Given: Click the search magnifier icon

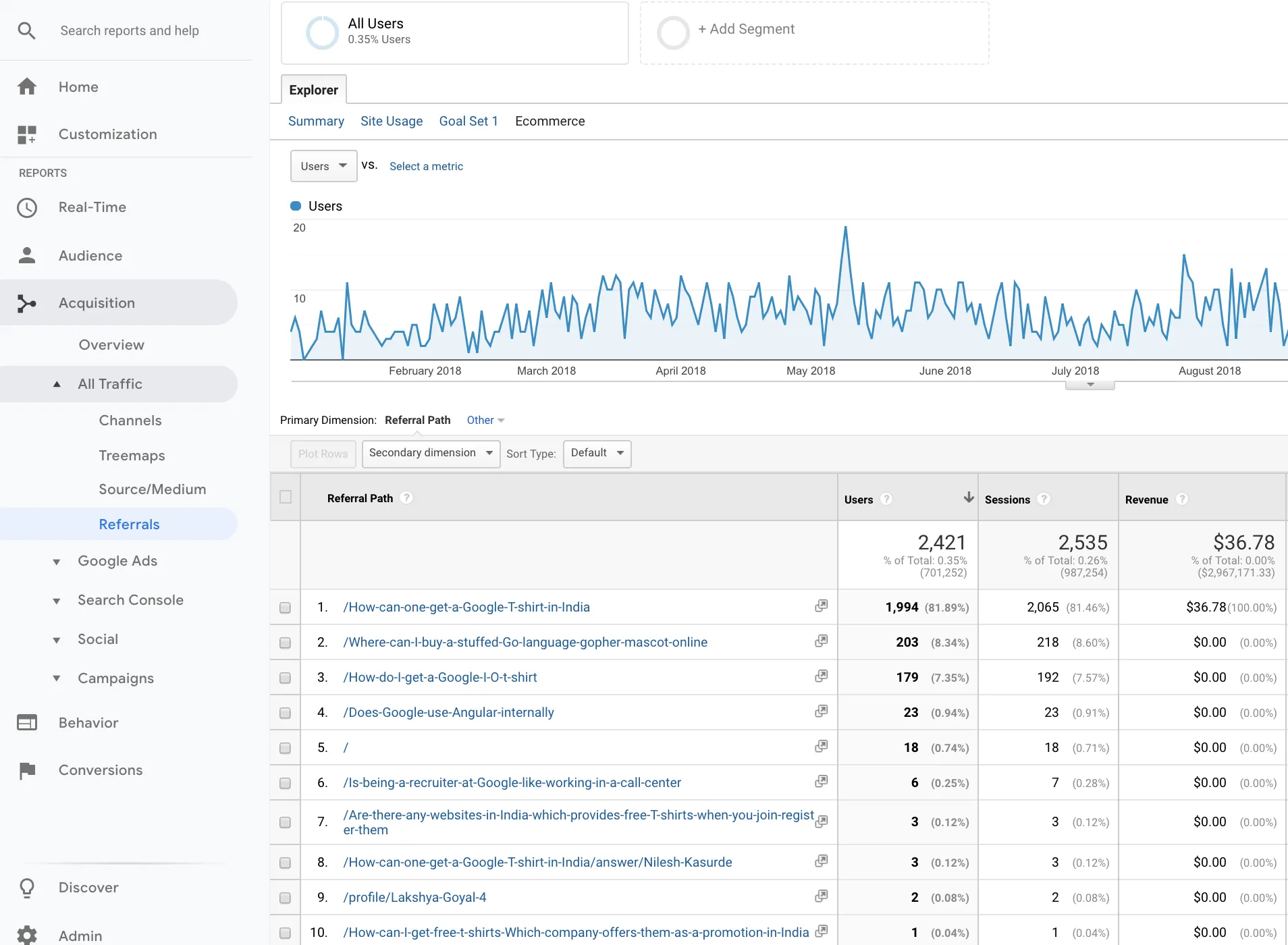Looking at the screenshot, I should (26, 30).
